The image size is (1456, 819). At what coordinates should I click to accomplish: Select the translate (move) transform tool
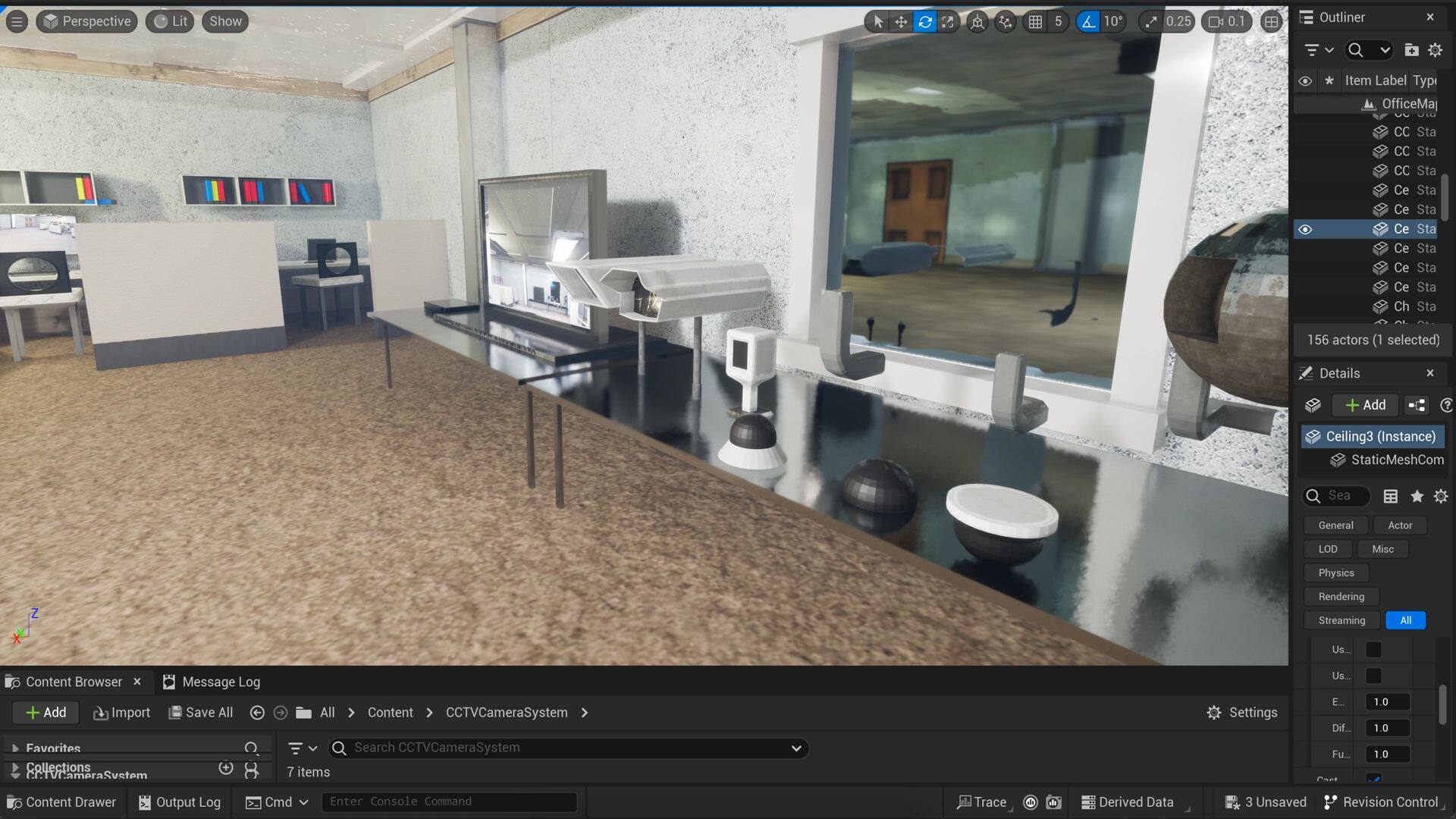[901, 22]
